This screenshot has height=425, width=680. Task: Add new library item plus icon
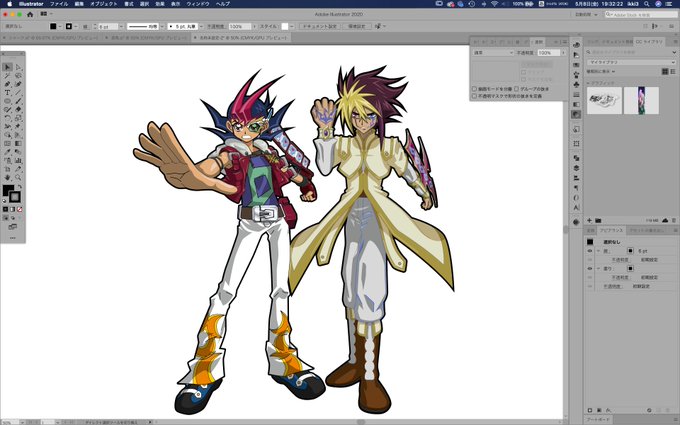589,221
